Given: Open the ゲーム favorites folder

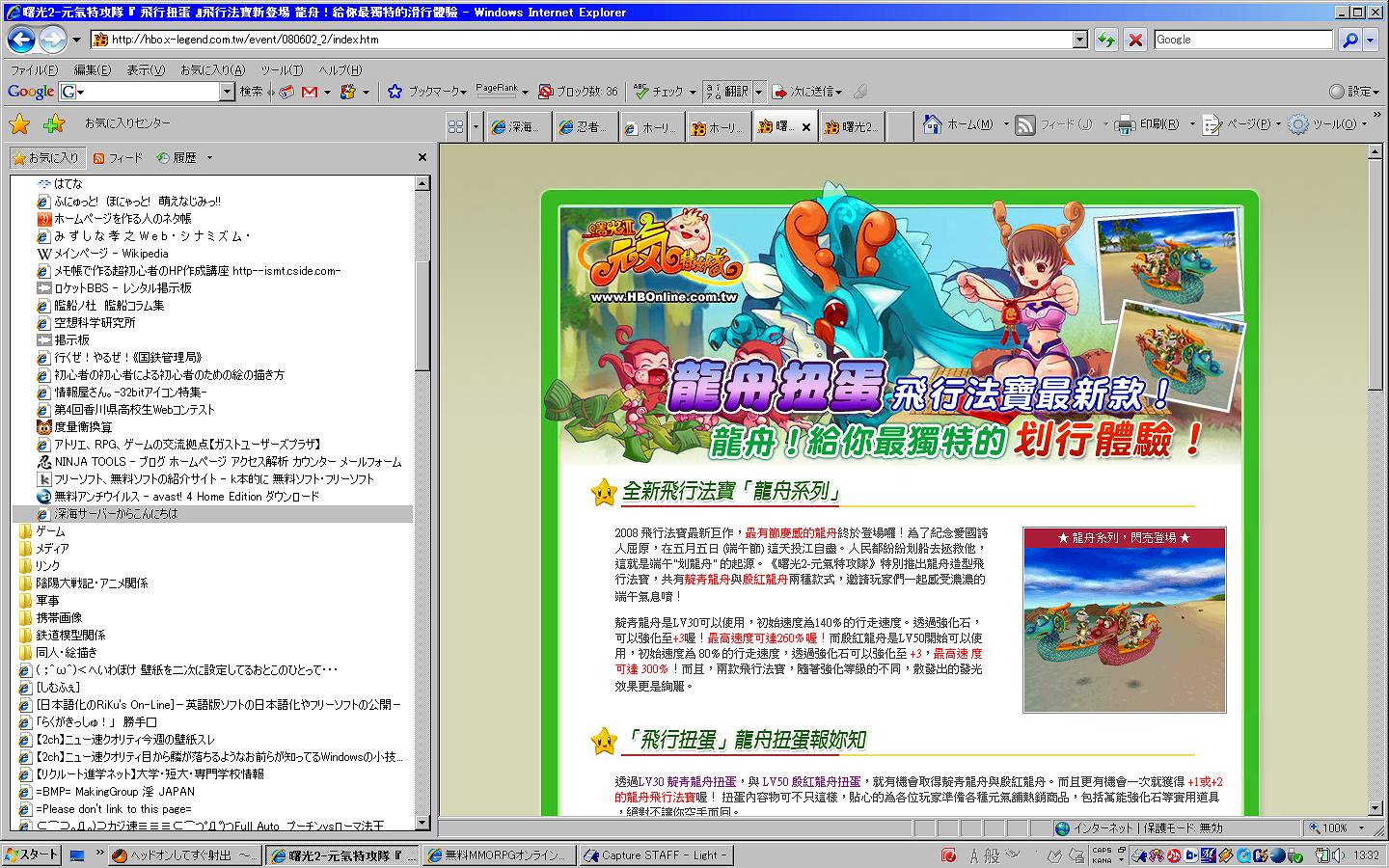Looking at the screenshot, I should pos(50,531).
